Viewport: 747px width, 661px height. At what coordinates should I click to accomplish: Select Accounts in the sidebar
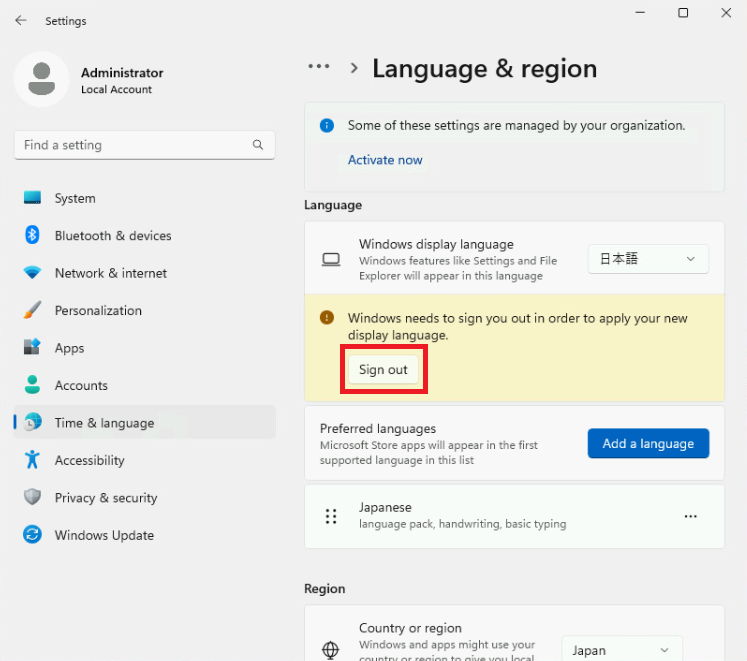point(145,385)
